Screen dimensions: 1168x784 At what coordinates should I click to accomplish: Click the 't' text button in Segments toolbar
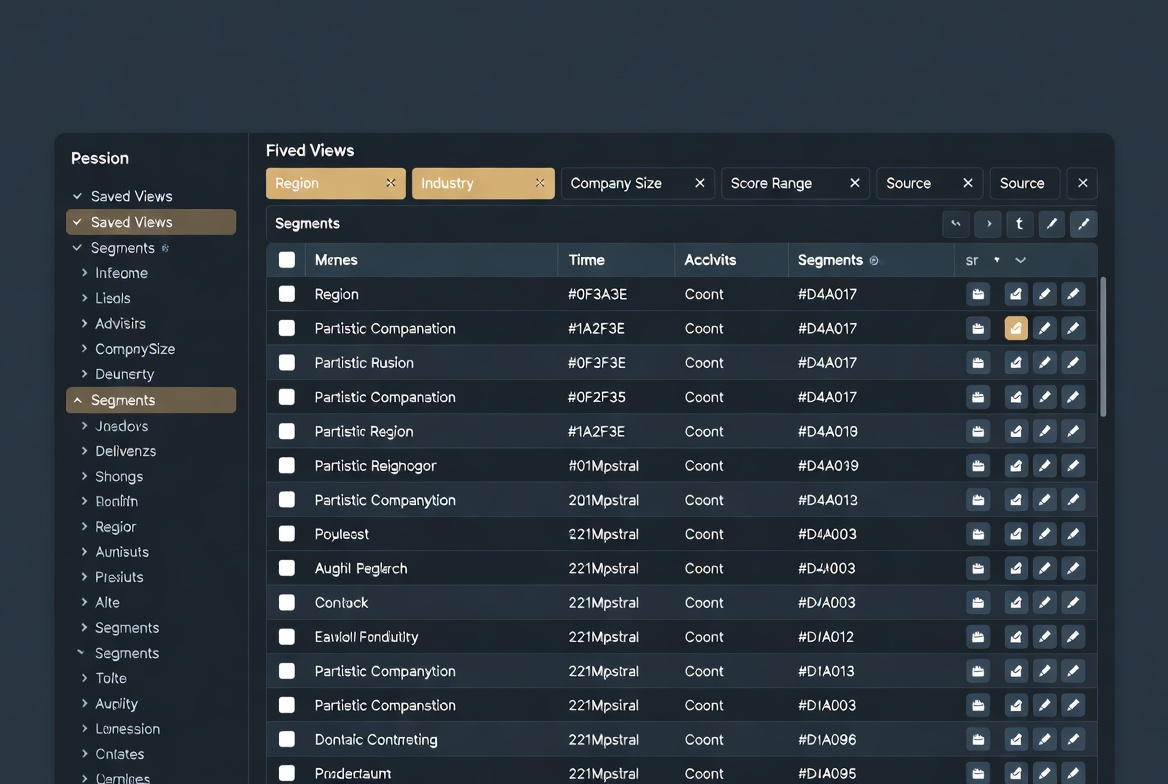pyautogui.click(x=1019, y=224)
